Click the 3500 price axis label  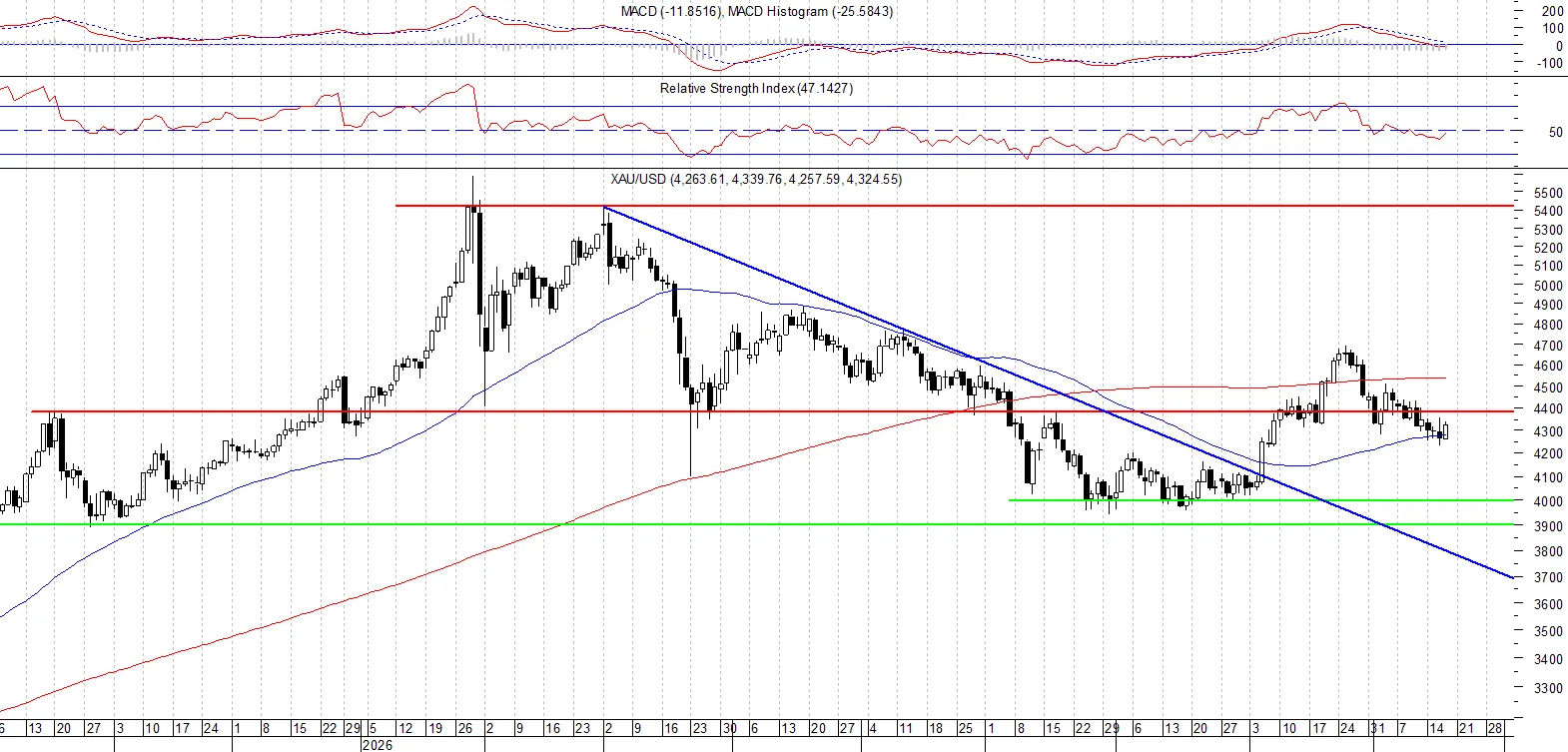point(1548,631)
